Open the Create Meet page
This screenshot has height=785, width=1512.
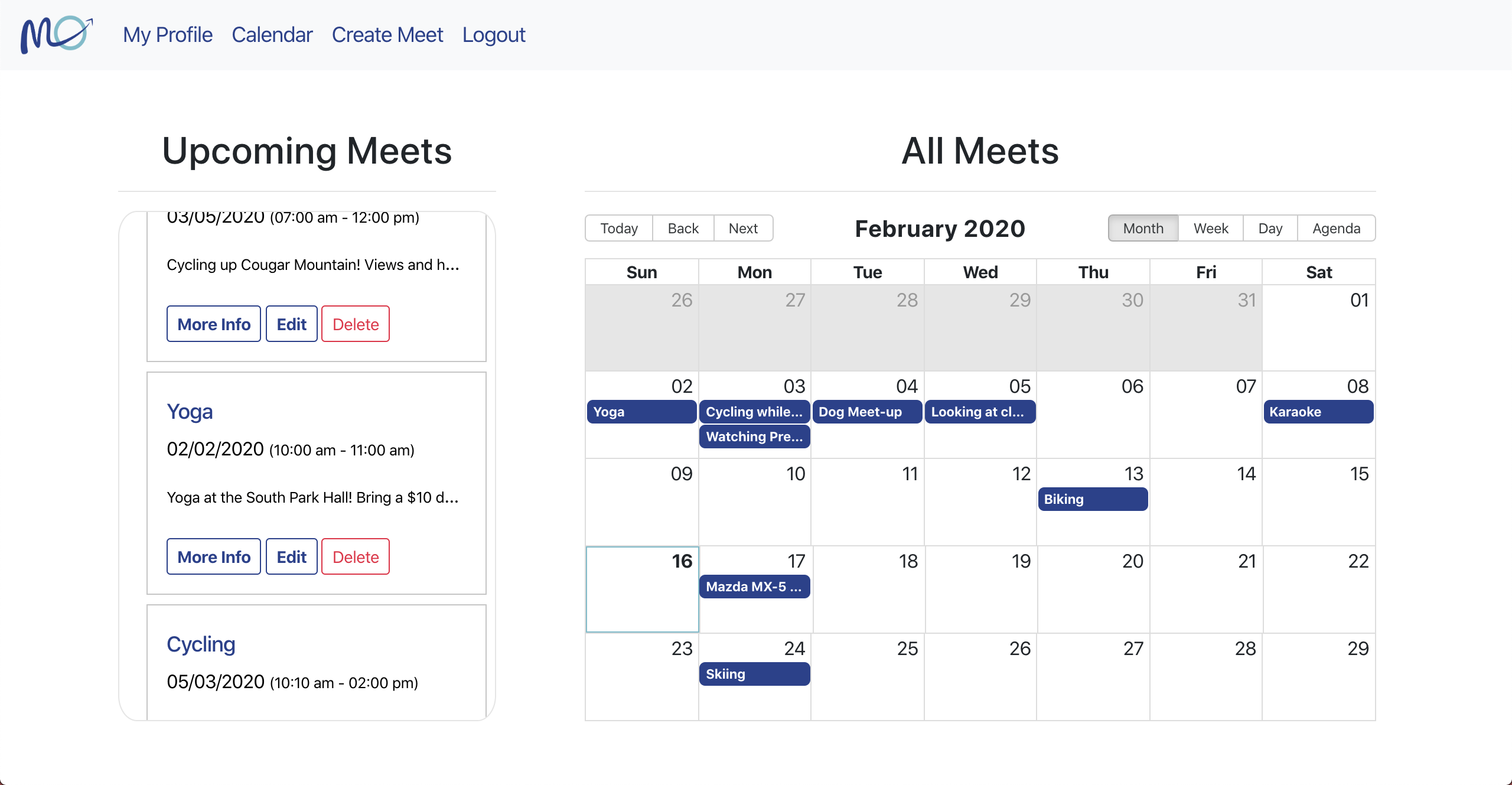(387, 34)
